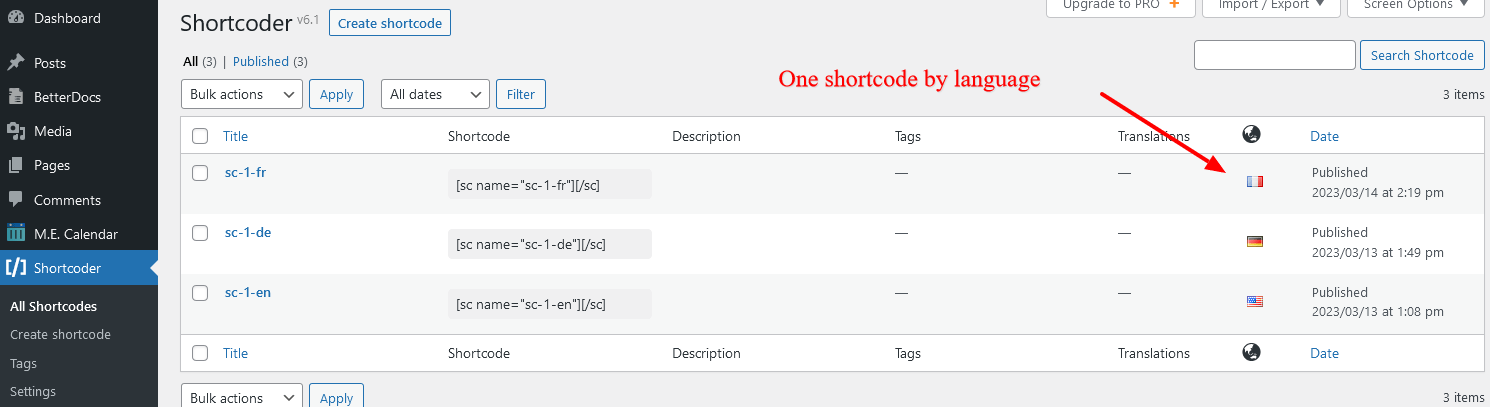Open the sc-1-en shortcode title link

tap(248, 292)
